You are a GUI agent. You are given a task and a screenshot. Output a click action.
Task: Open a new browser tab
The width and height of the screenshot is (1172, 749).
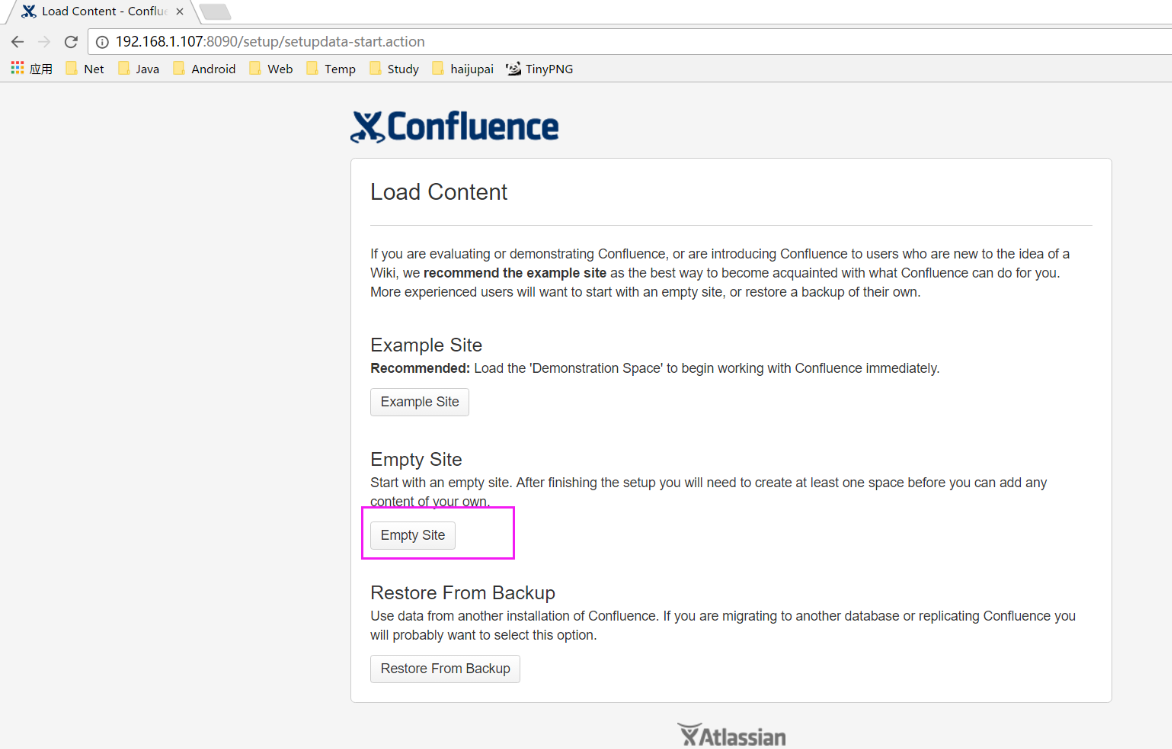(216, 12)
